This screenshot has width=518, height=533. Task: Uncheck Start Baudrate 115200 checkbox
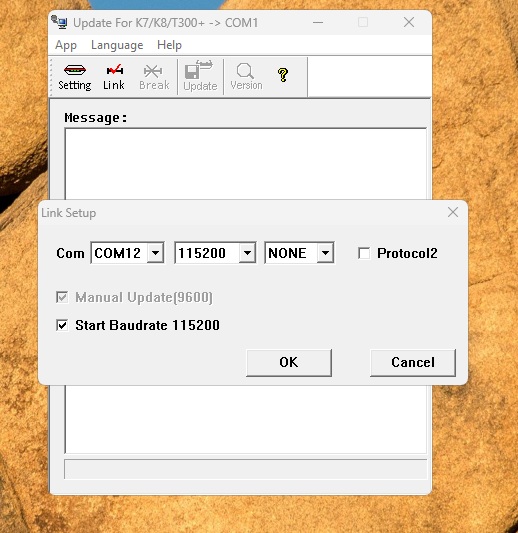(x=62, y=325)
